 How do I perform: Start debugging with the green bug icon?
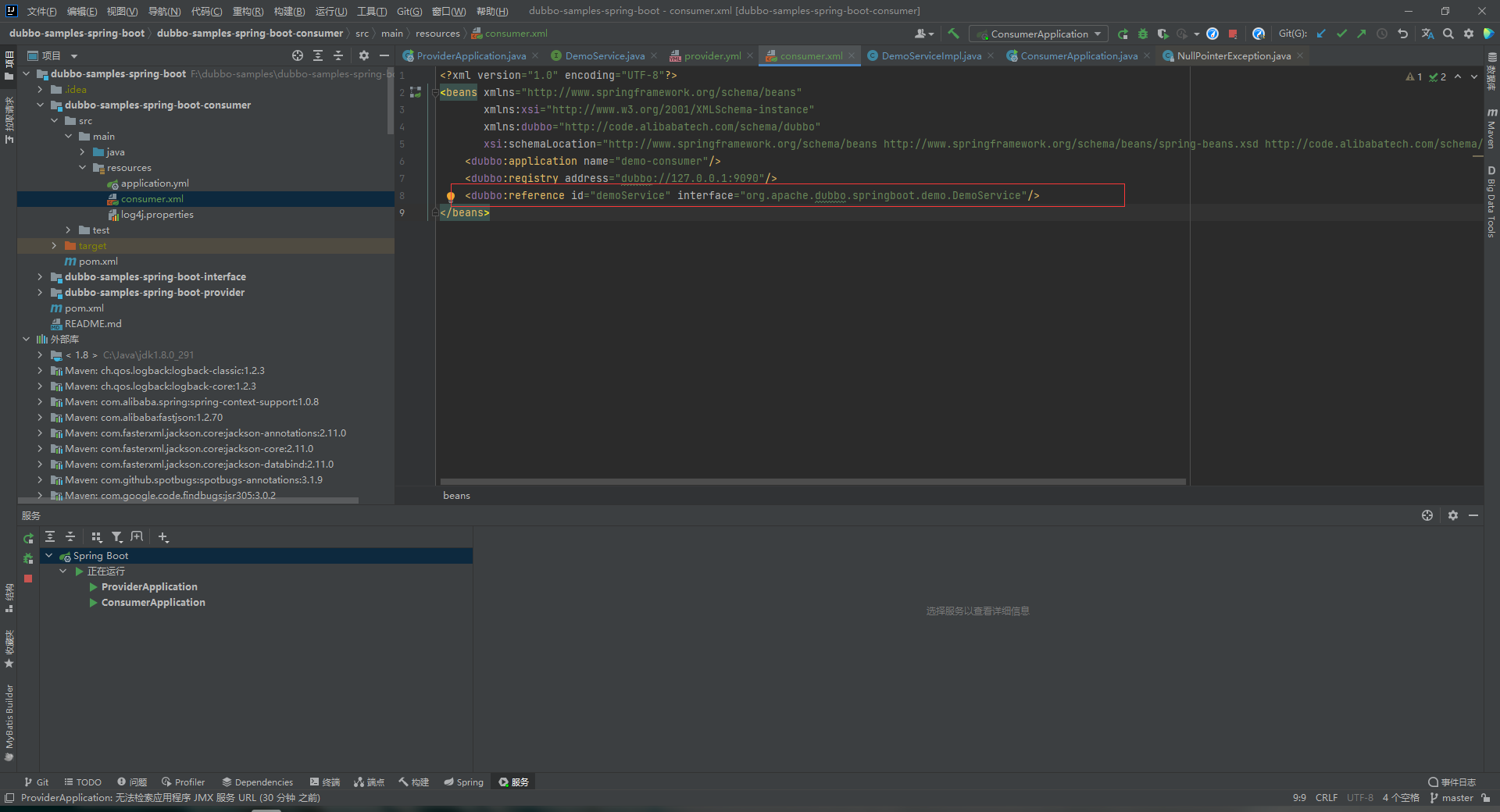(1143, 34)
